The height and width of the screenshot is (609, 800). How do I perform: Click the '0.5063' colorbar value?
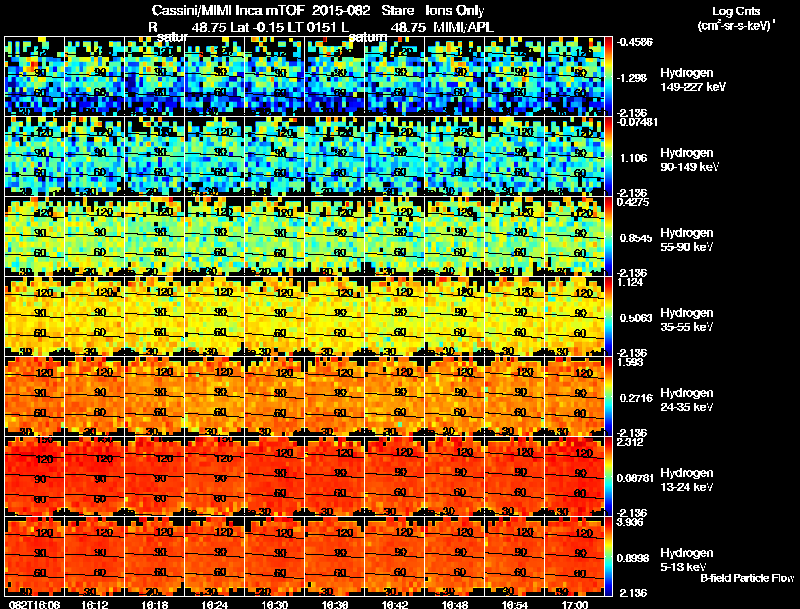pyautogui.click(x=636, y=318)
